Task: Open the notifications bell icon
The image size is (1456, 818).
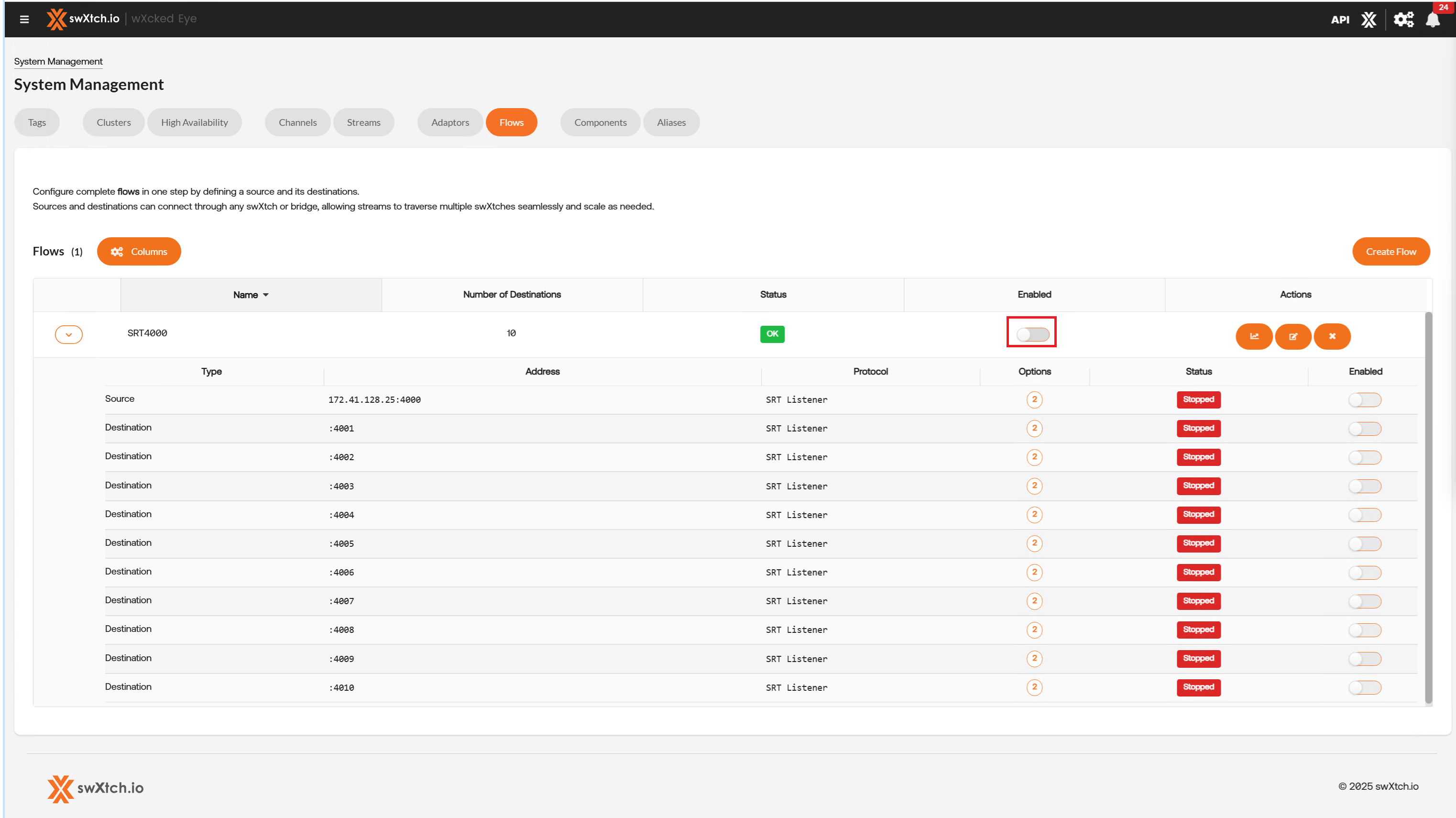Action: tap(1432, 20)
